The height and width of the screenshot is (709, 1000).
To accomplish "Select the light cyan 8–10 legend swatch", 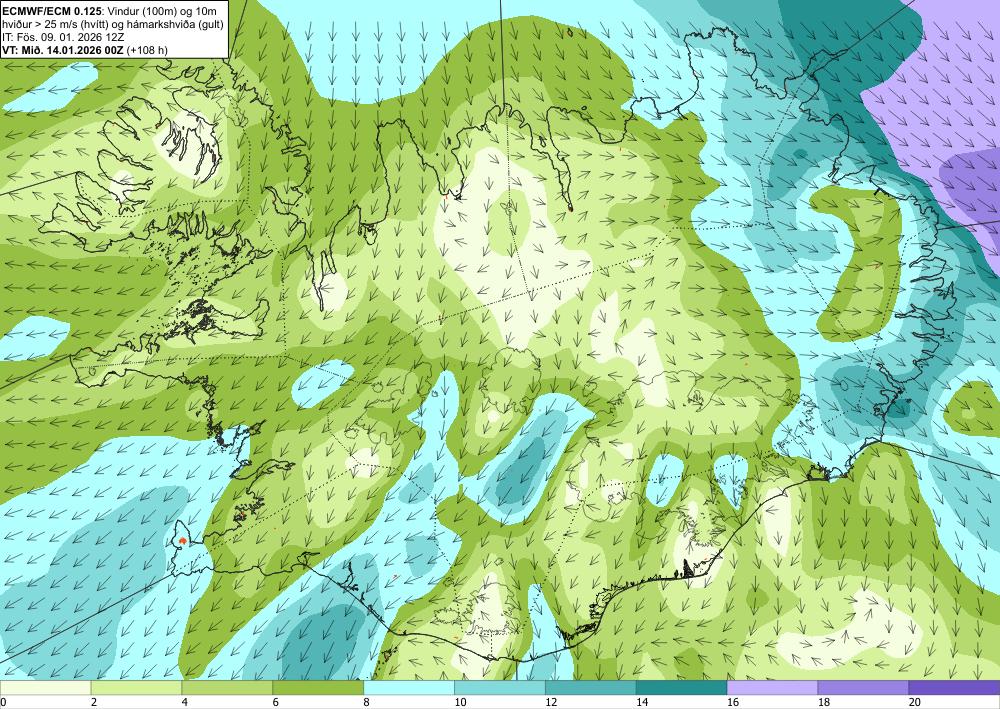I will (x=409, y=687).
